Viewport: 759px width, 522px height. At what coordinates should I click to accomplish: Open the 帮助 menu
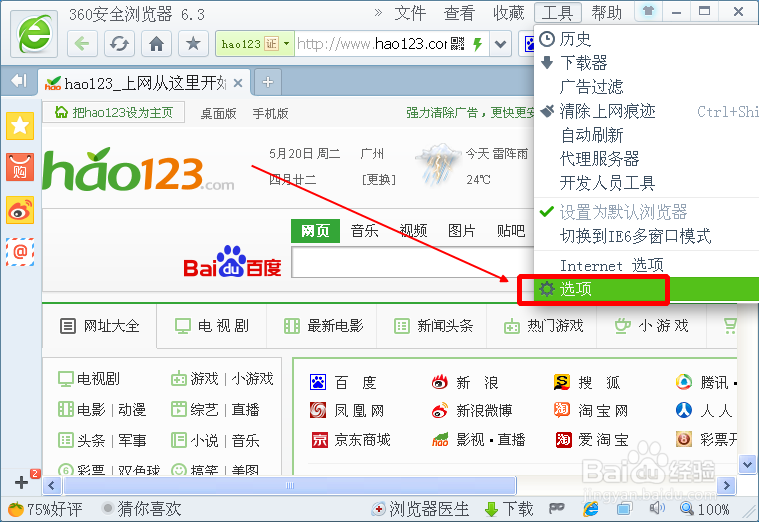pos(607,13)
